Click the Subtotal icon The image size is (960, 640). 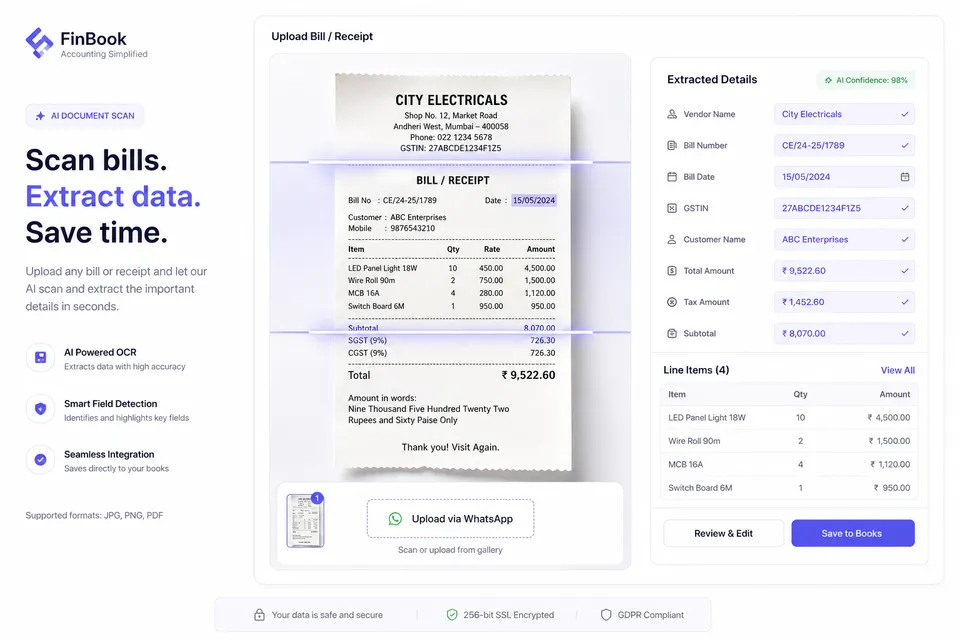click(x=672, y=333)
